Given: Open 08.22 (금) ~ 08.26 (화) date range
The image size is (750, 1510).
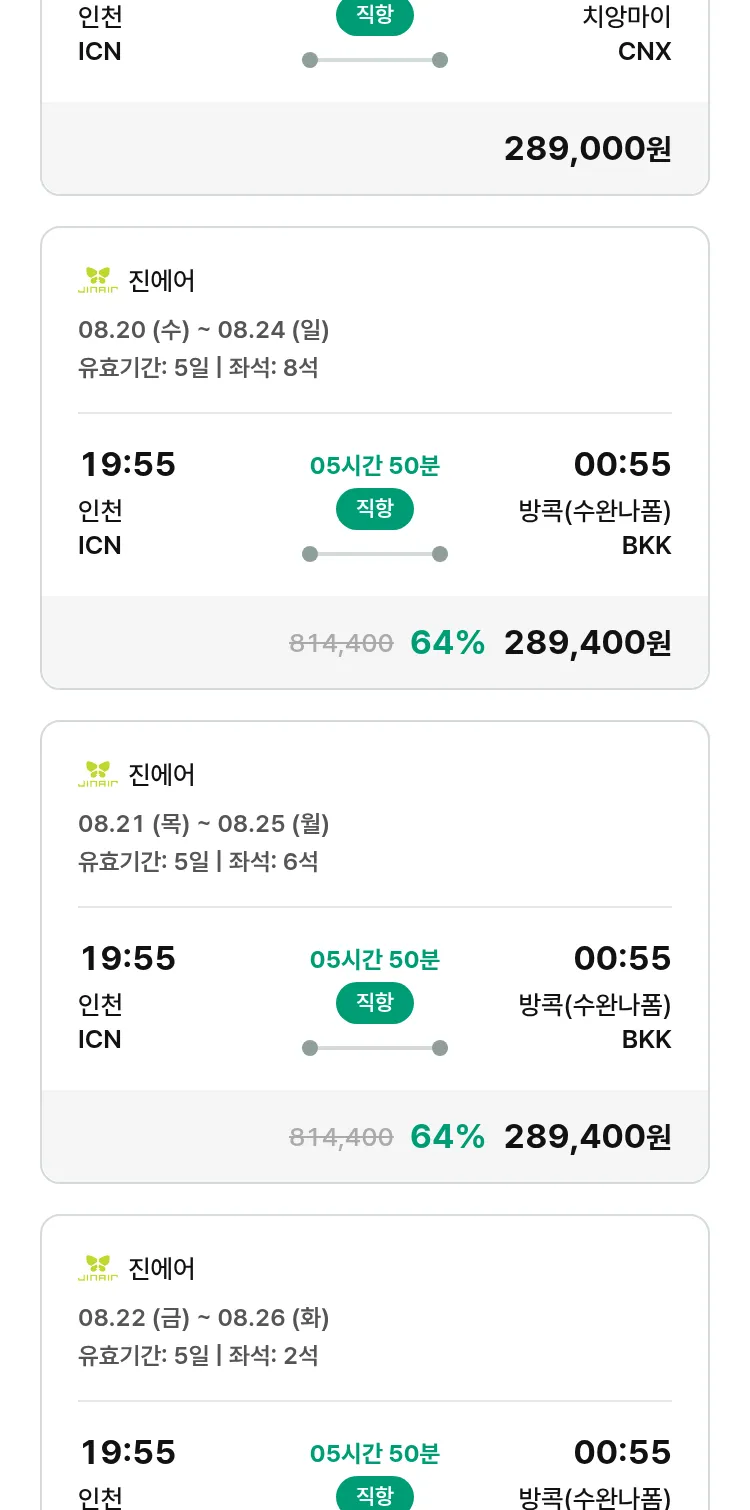Looking at the screenshot, I should [x=204, y=1318].
